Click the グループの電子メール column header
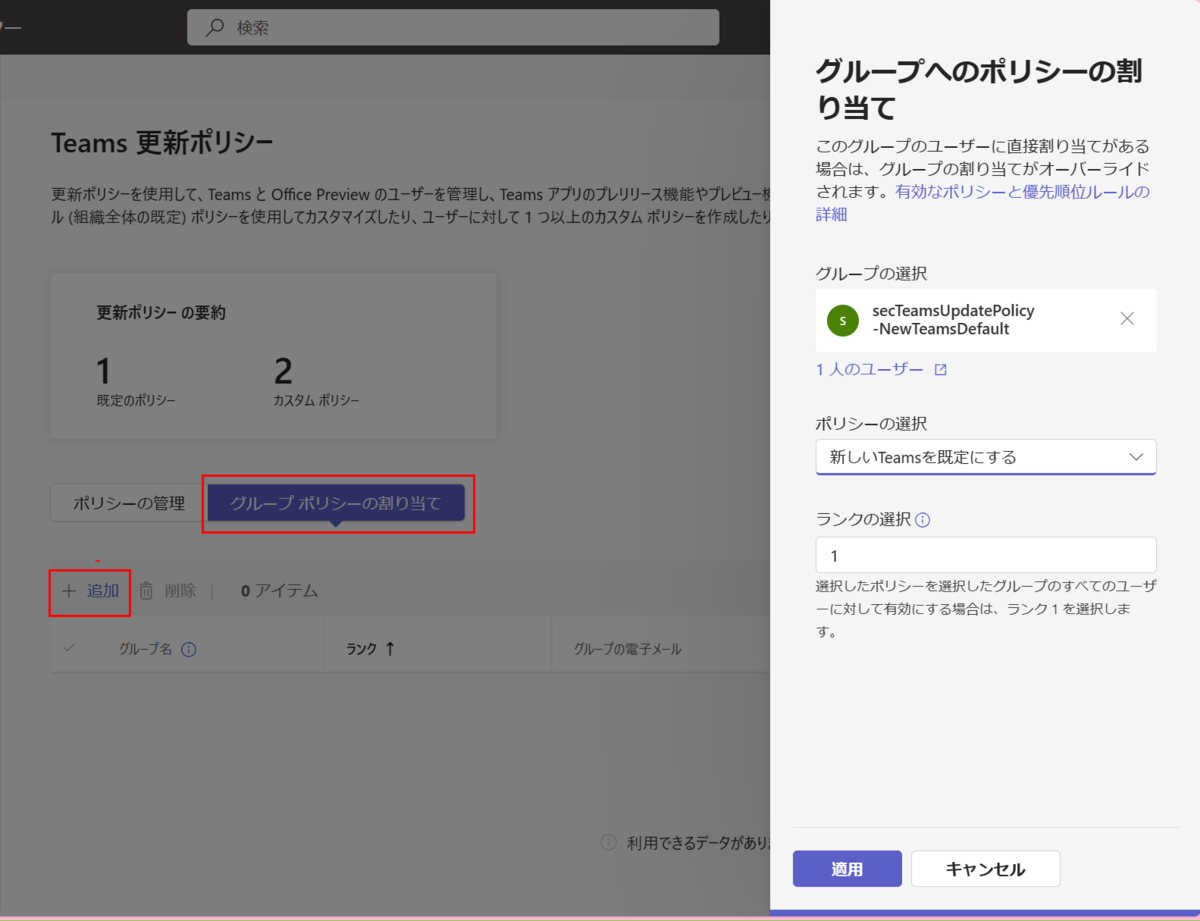The height and width of the screenshot is (921, 1200). point(628,649)
